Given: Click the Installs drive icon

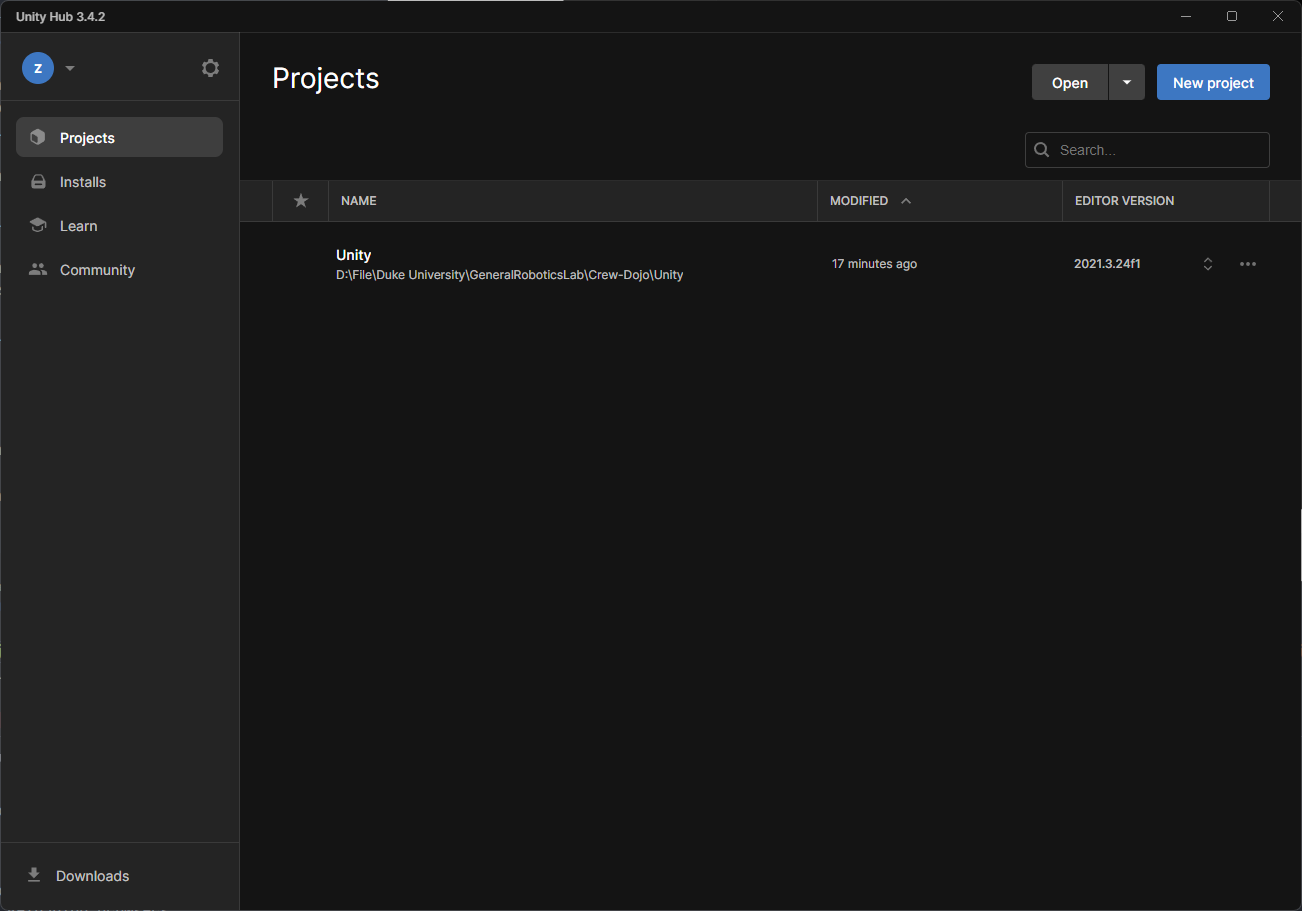Looking at the screenshot, I should click(x=38, y=182).
